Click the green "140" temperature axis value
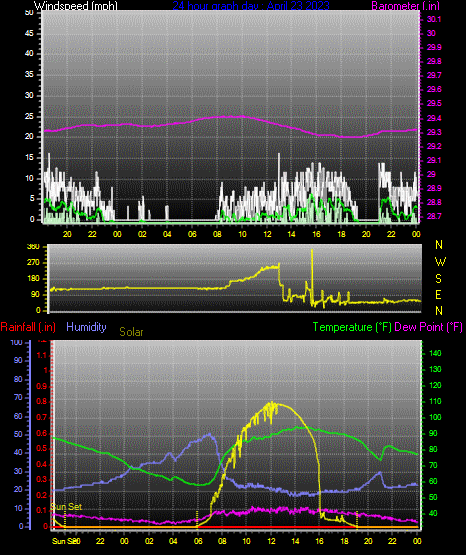 coord(435,353)
